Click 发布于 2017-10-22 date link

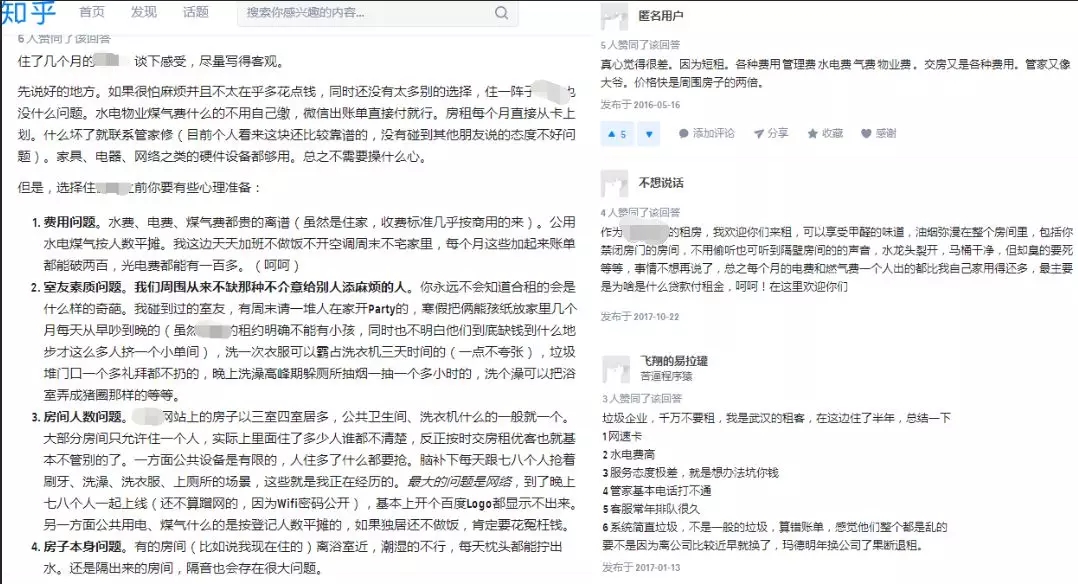pyautogui.click(x=639, y=316)
